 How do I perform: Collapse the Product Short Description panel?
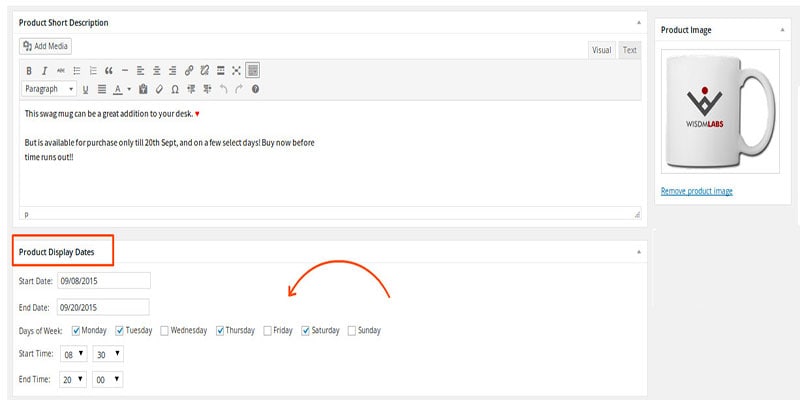click(x=639, y=22)
